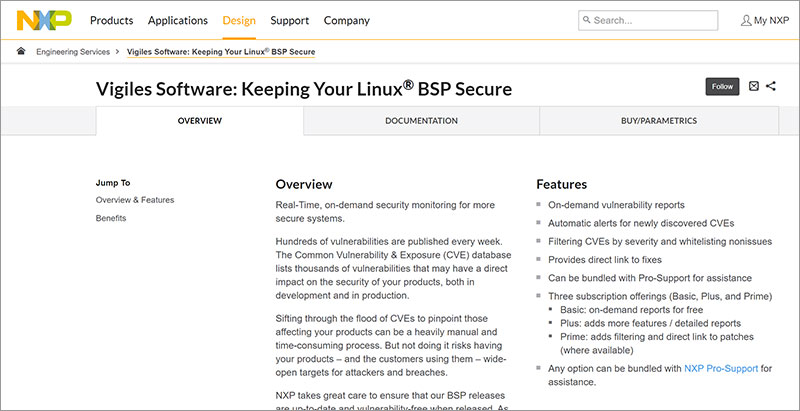This screenshot has width=800, height=411.
Task: Open the Design menu
Action: point(239,20)
